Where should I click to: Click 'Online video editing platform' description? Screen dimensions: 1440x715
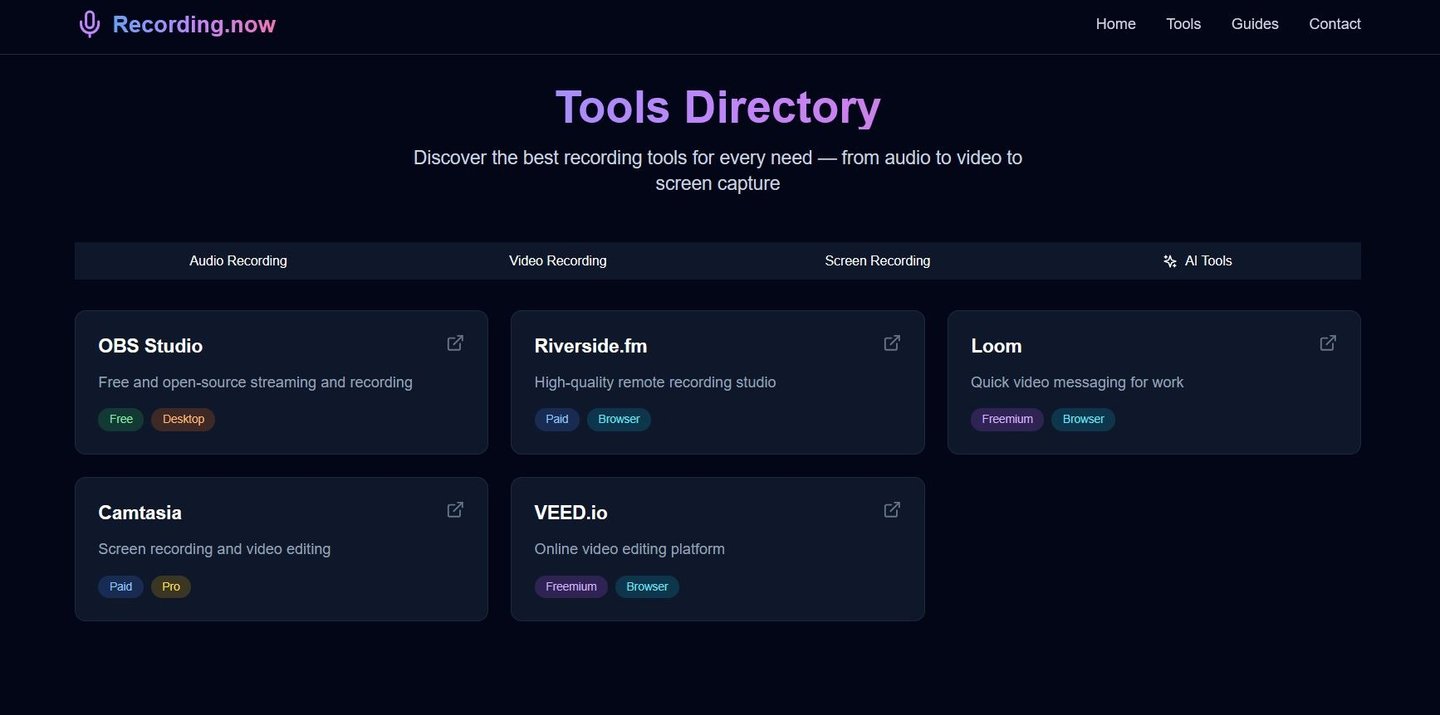[630, 549]
